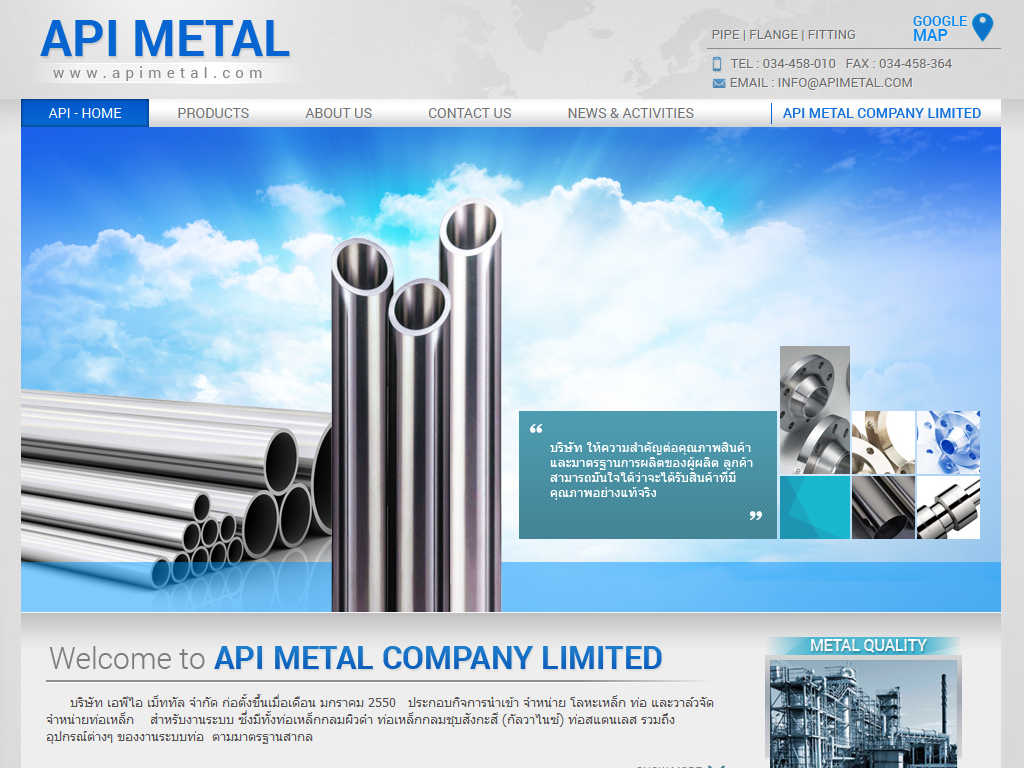The image size is (1024, 768).
Task: Select the blue flange thumbnail
Action: tap(948, 442)
